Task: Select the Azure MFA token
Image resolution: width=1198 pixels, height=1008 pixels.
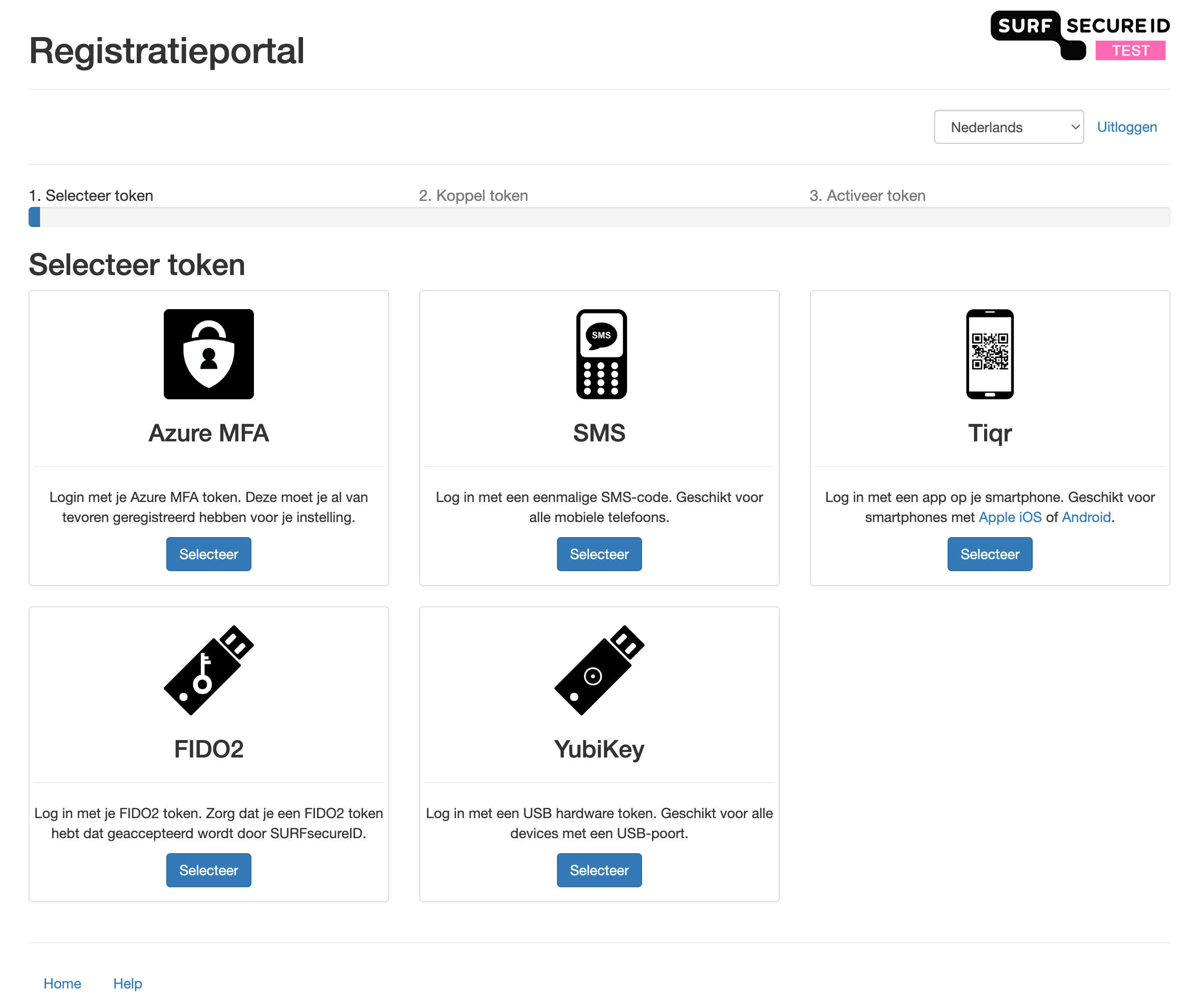Action: coord(208,554)
